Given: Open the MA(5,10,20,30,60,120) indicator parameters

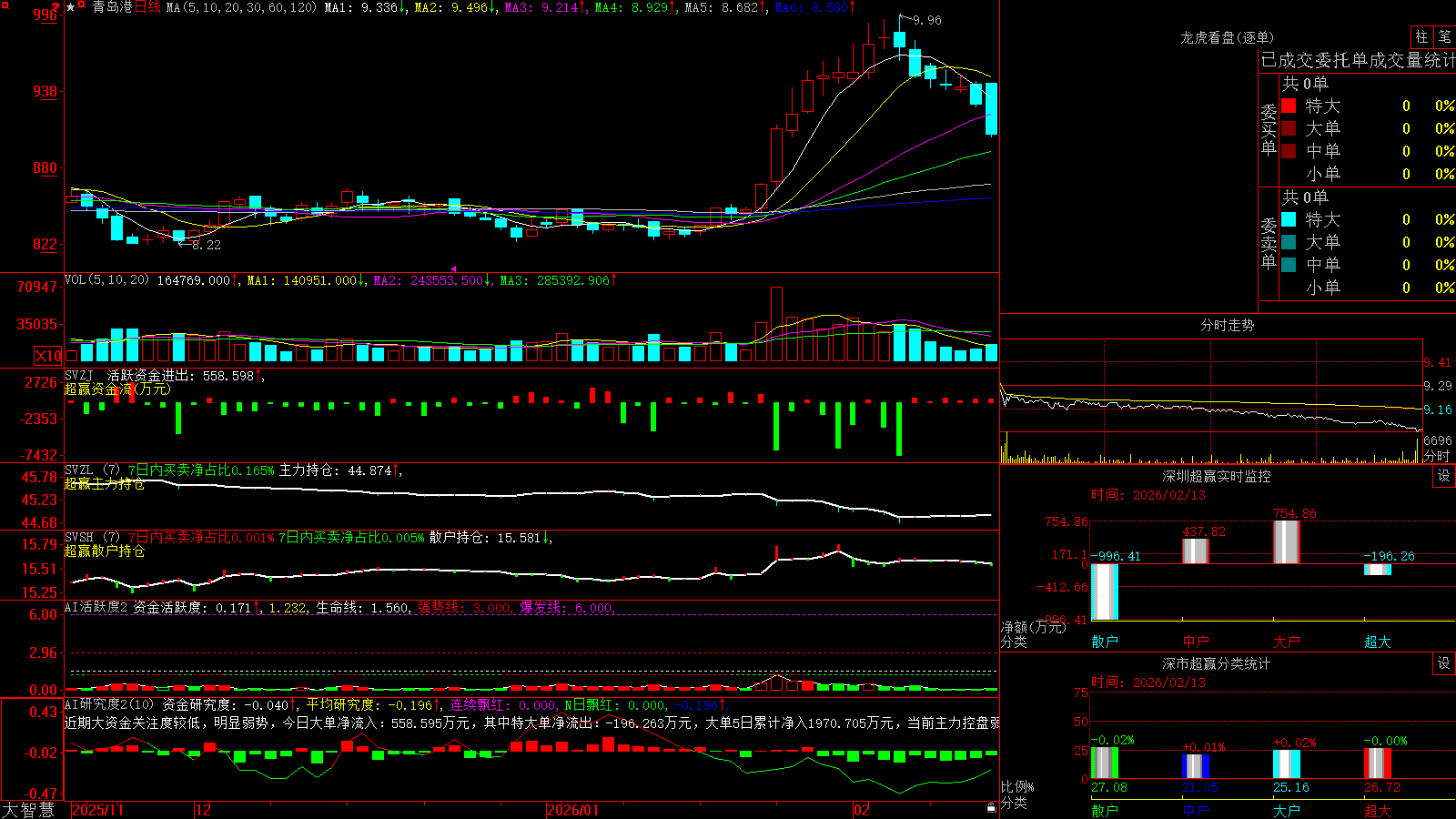Looking at the screenshot, I should (x=241, y=7).
